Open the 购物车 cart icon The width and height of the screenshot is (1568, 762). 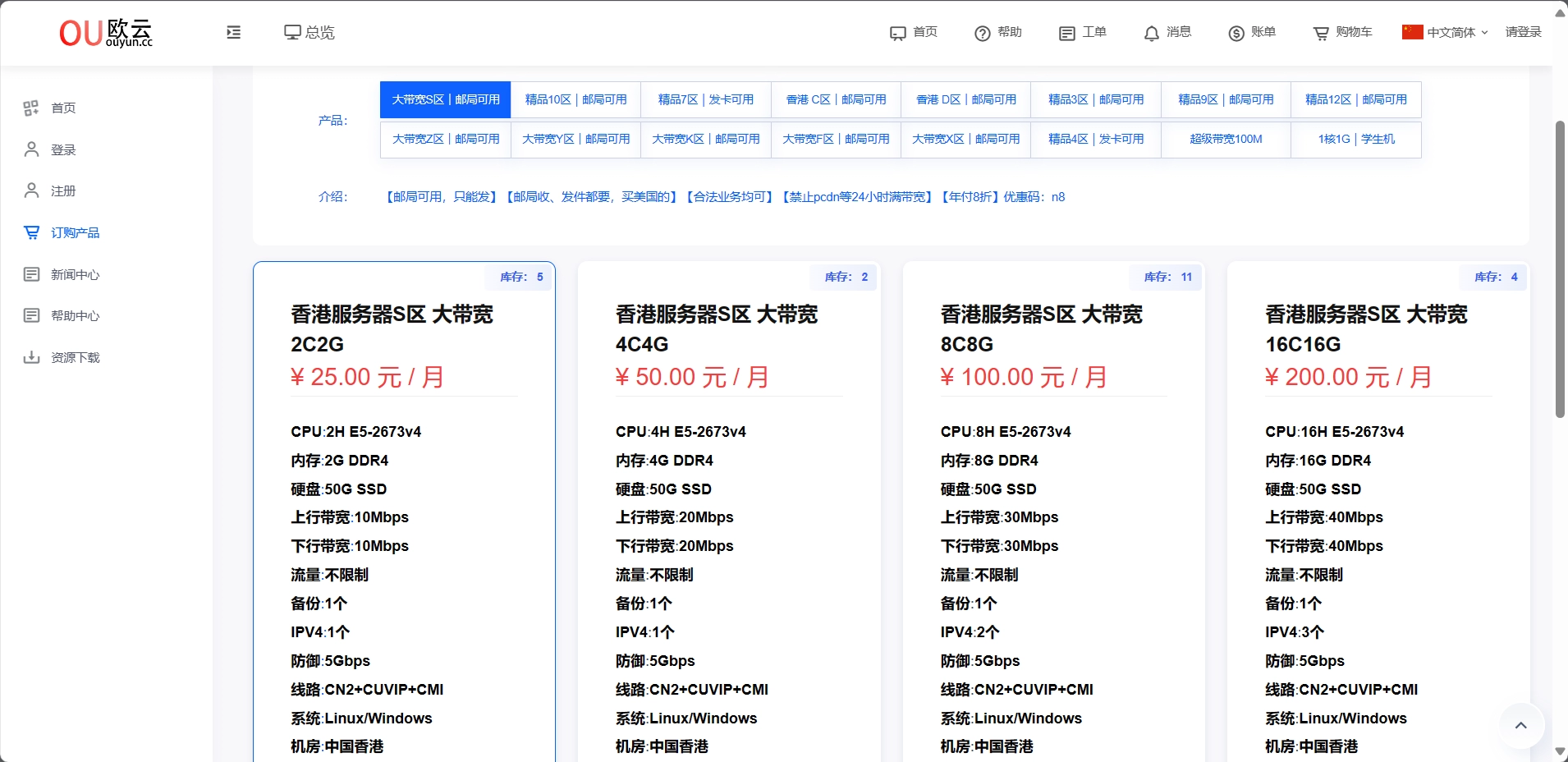[x=1321, y=34]
